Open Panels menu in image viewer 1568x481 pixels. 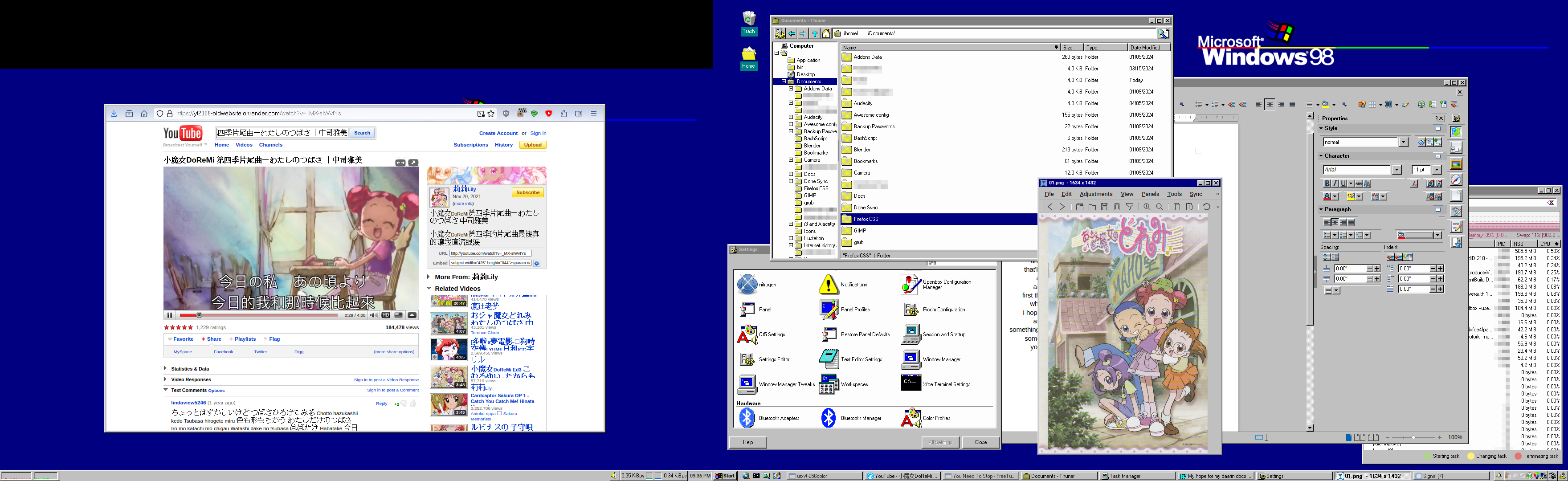[1150, 194]
